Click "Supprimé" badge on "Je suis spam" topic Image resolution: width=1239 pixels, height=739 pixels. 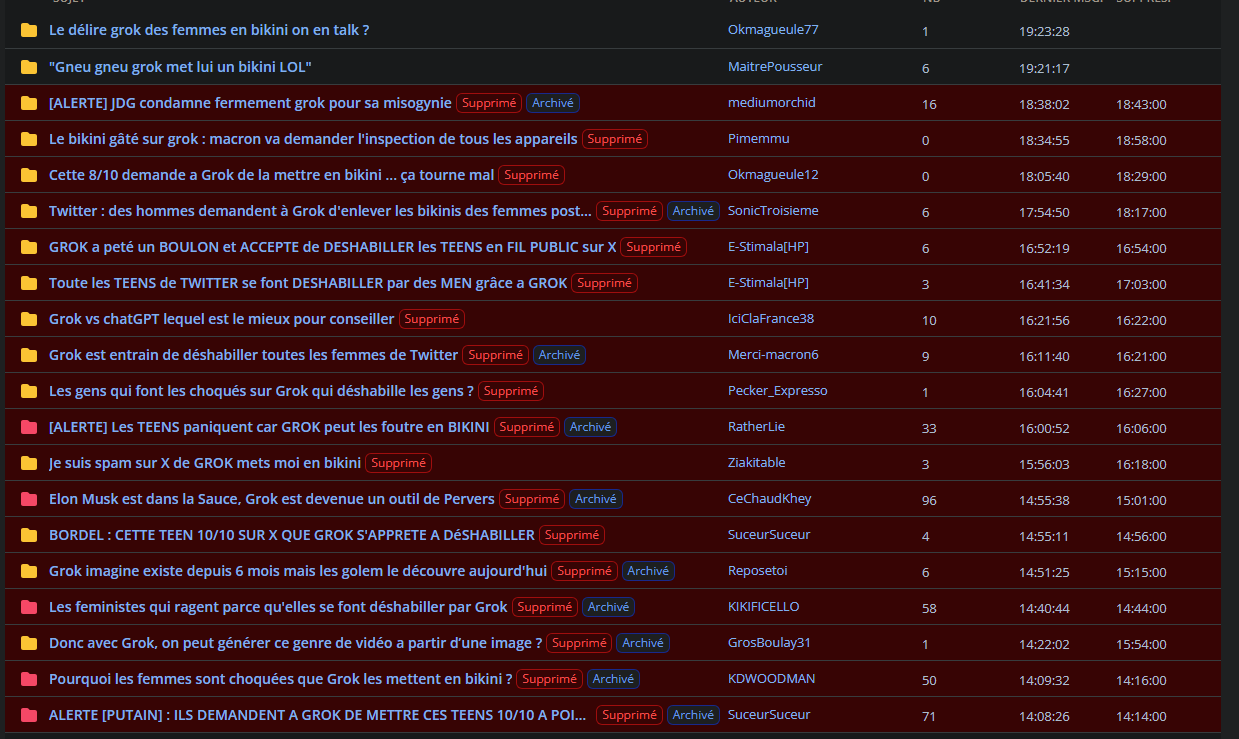[398, 463]
